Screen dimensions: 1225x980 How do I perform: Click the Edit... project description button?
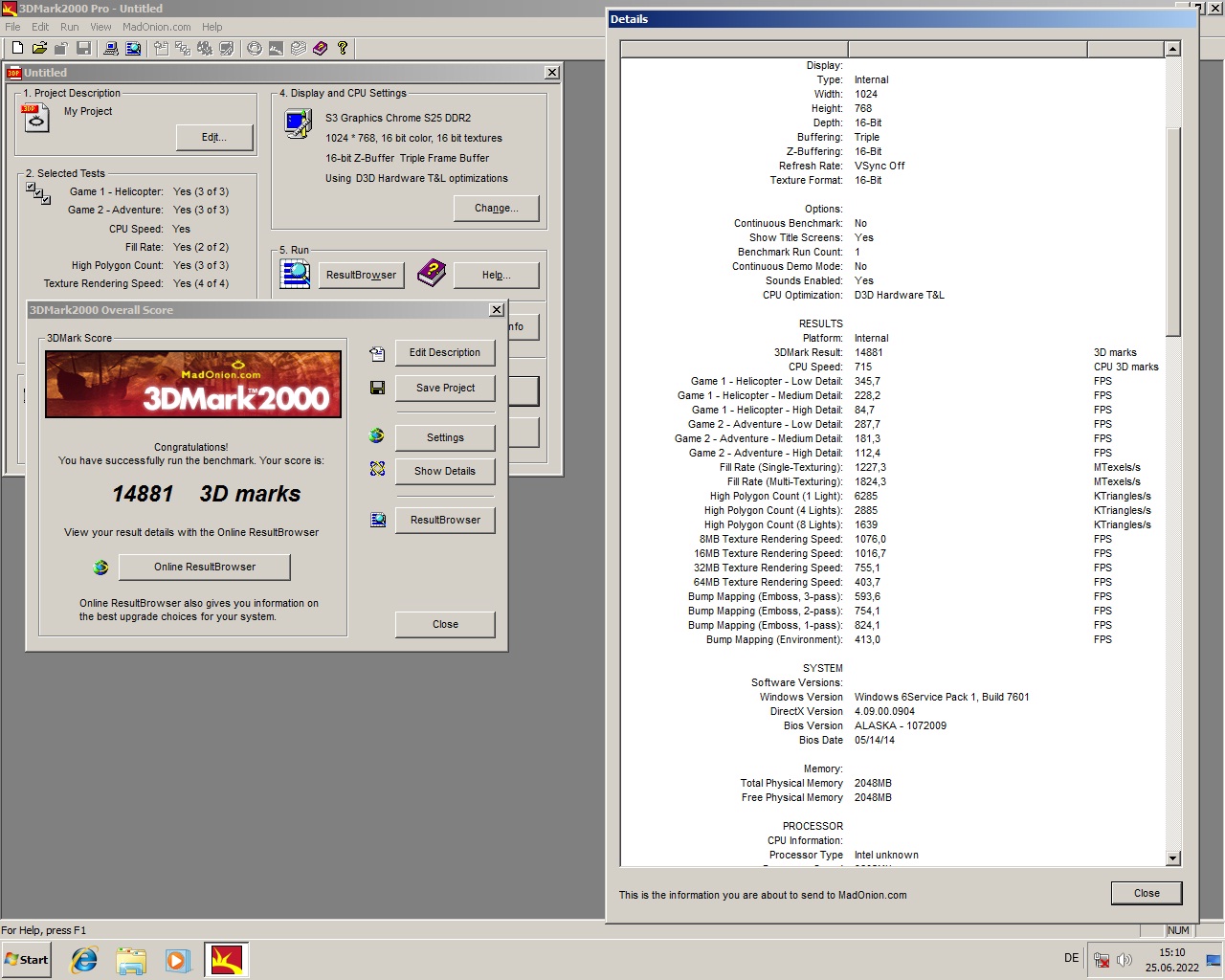coord(214,138)
